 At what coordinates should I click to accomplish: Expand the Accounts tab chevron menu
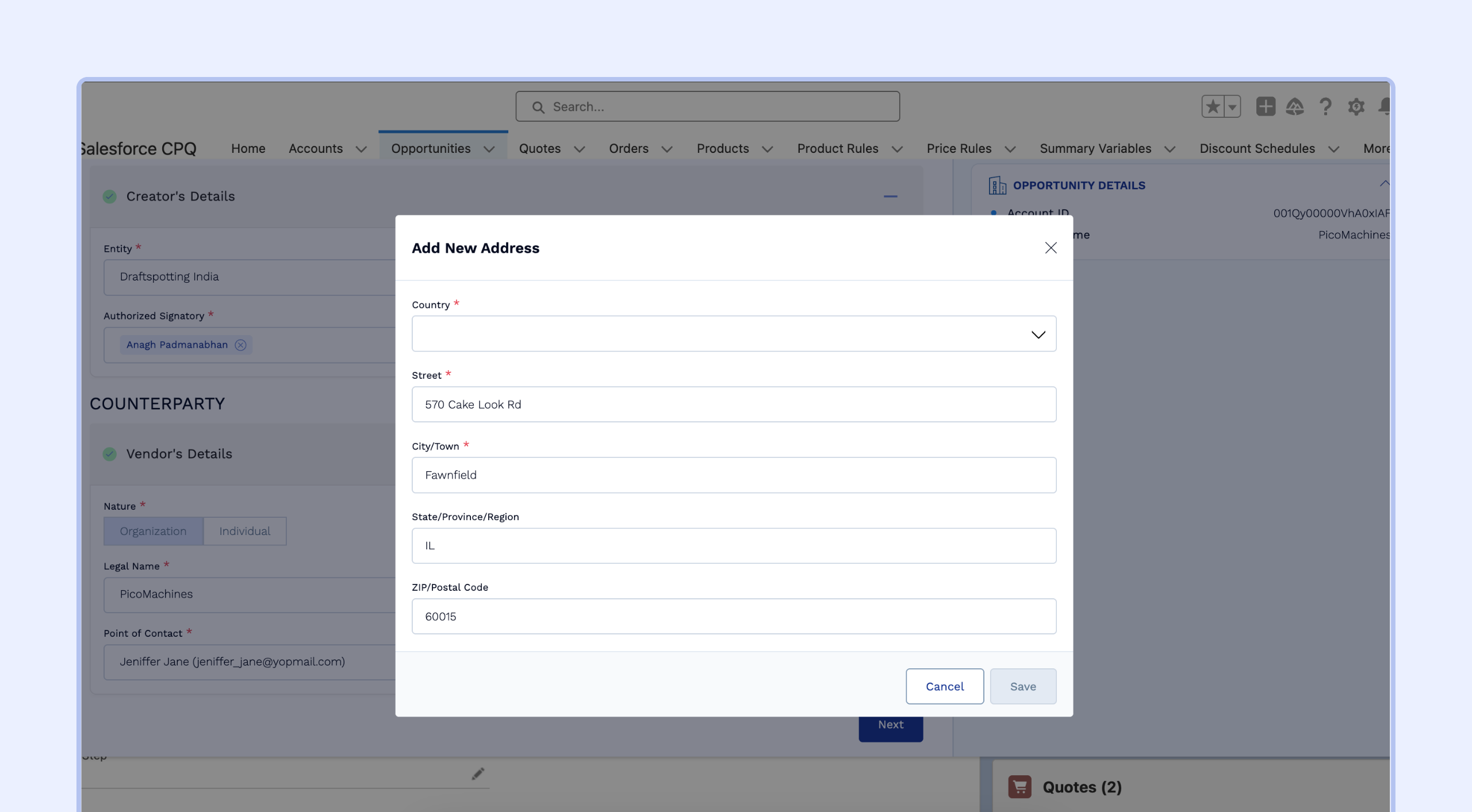(361, 149)
